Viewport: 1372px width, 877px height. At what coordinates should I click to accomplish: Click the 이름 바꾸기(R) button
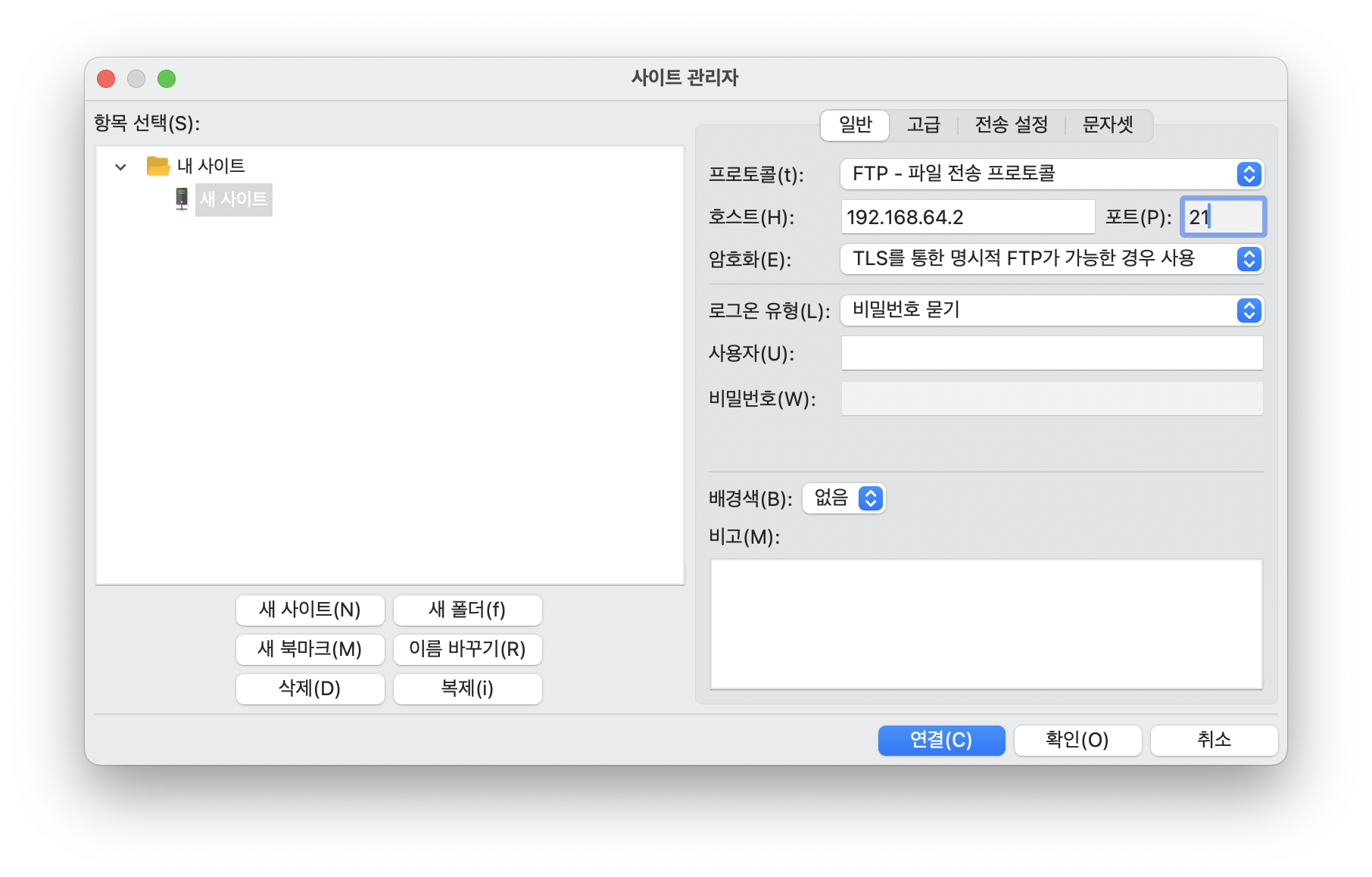point(468,649)
